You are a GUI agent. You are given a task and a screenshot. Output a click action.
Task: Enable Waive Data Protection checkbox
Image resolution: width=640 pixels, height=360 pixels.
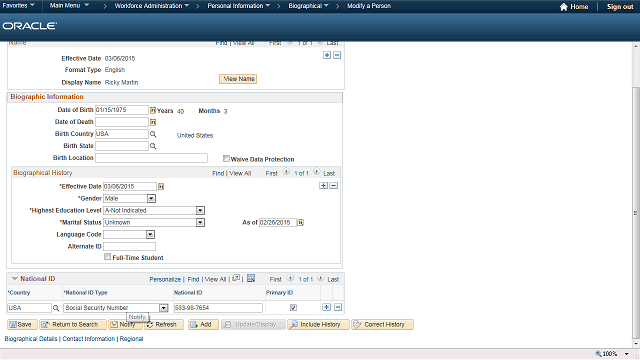(226, 158)
